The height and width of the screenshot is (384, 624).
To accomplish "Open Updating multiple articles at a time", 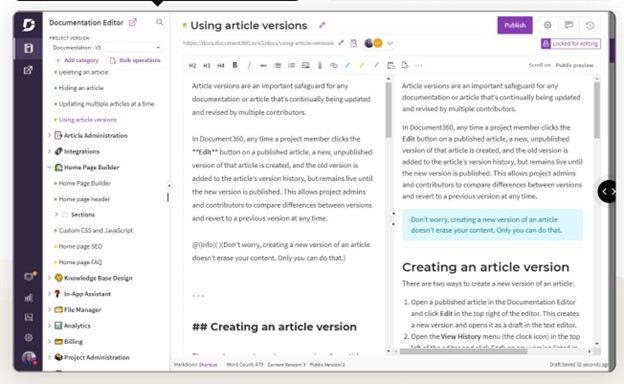I will point(106,104).
